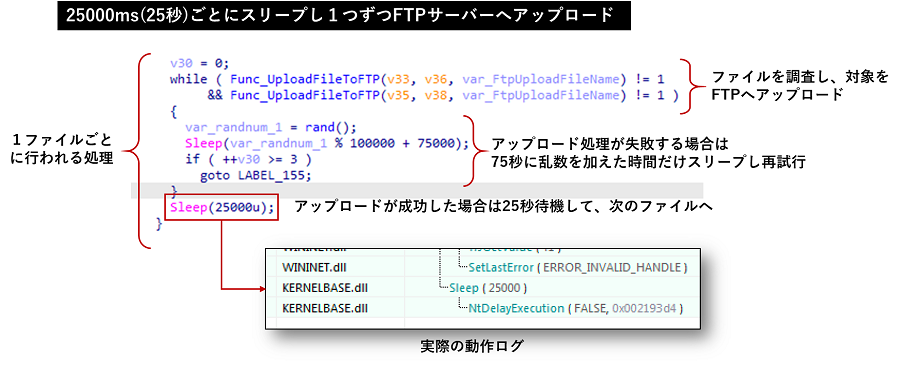This screenshot has height=365, width=900.
Task: Select KERNELBASE.dll cell in NtDelayExecution row
Action: click(325, 308)
